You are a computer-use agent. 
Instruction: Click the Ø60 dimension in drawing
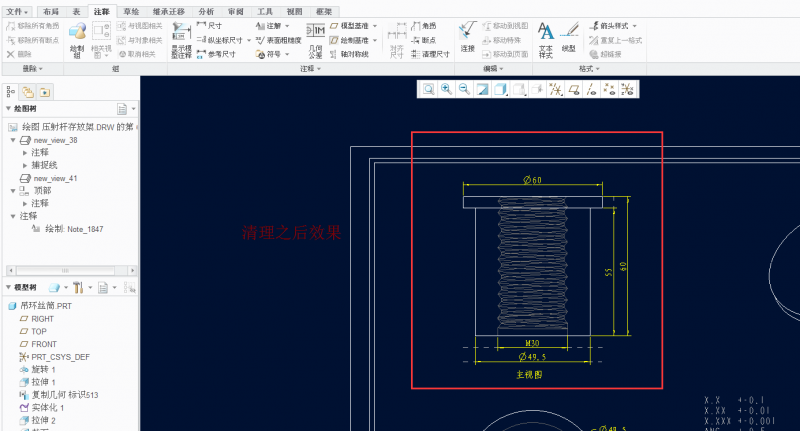pos(532,180)
